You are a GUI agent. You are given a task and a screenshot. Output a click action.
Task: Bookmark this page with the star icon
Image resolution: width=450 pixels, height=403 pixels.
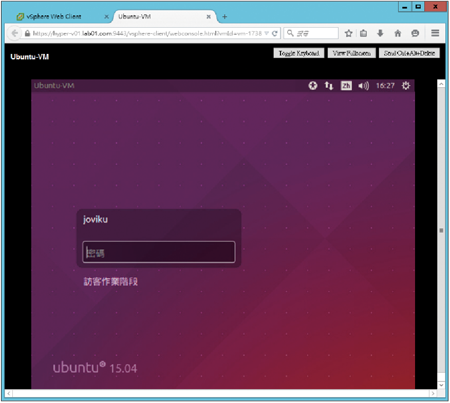point(348,33)
